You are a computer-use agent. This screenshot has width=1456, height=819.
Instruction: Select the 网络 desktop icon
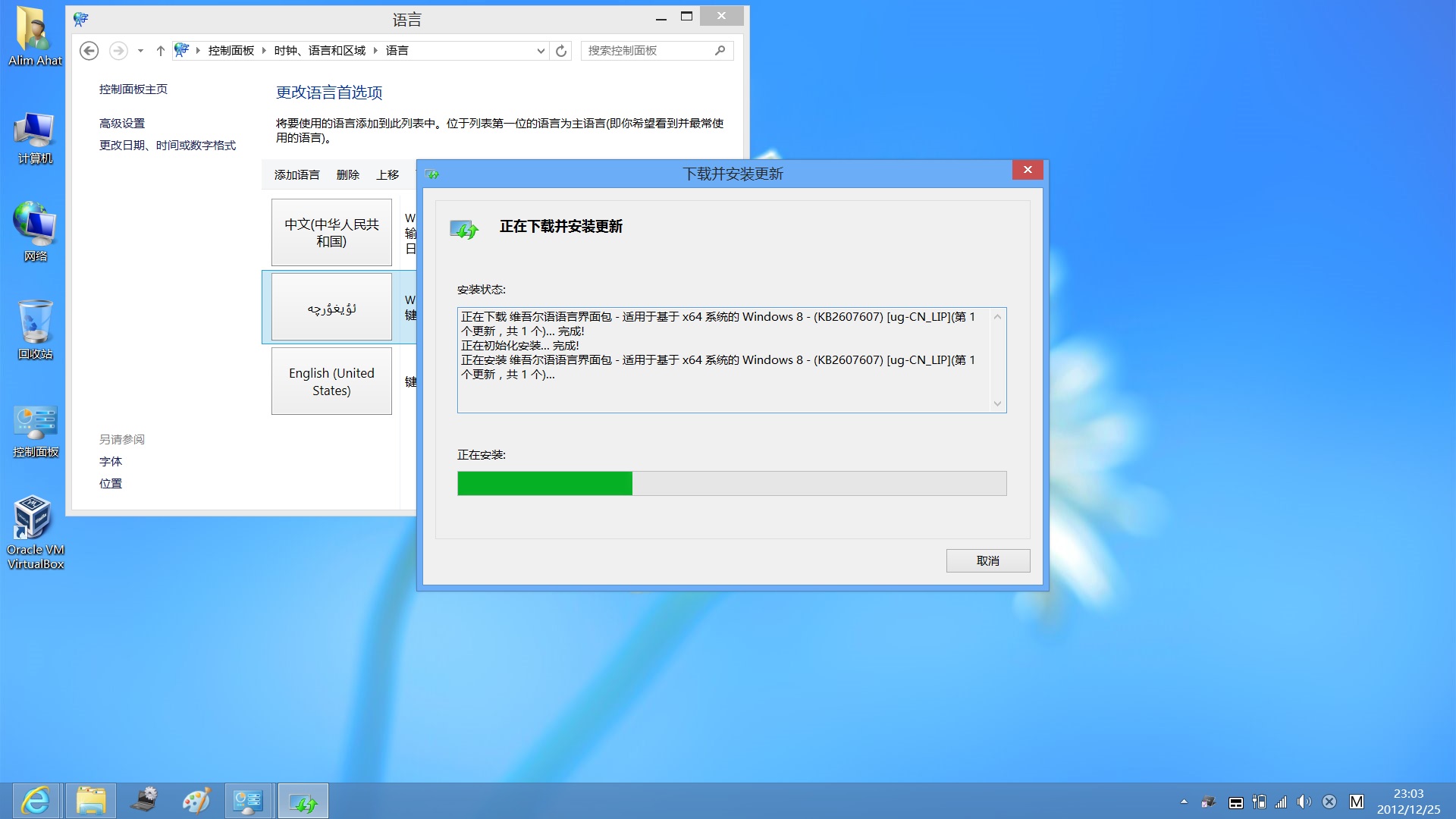pyautogui.click(x=35, y=232)
